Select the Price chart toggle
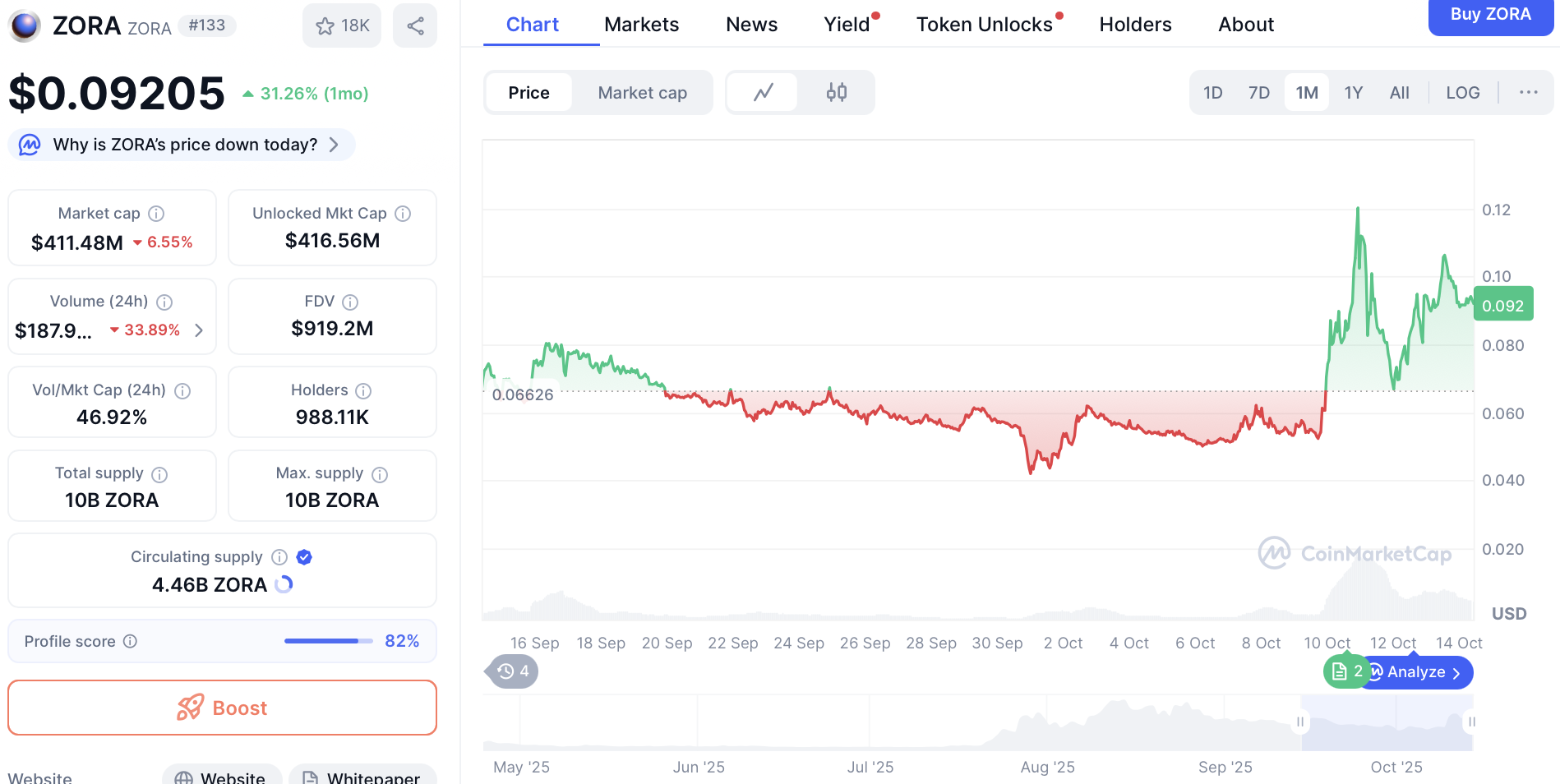 pyautogui.click(x=528, y=92)
